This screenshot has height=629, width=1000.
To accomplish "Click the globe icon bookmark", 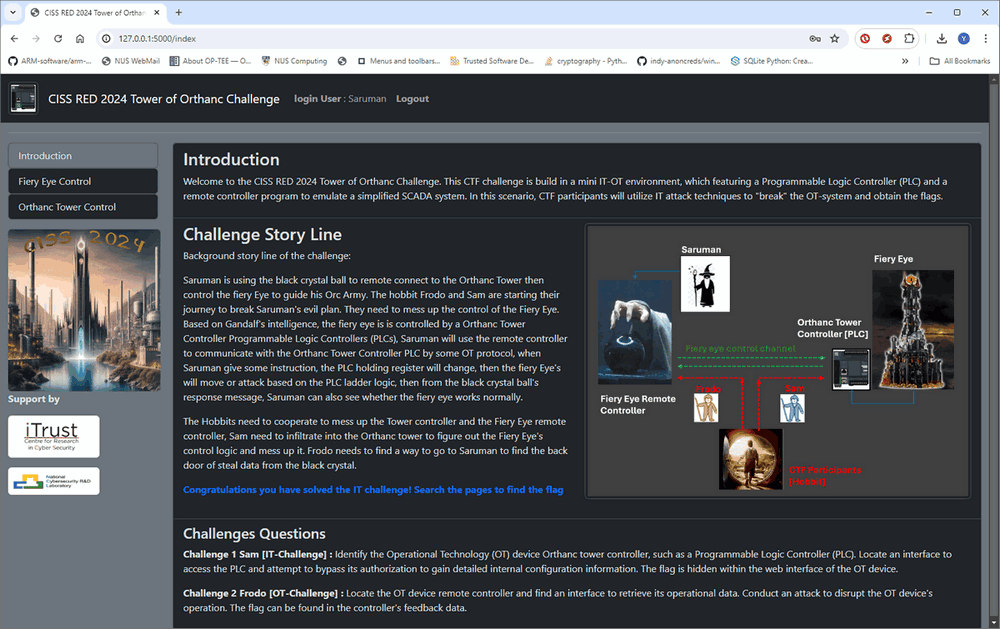I will tap(342, 61).
